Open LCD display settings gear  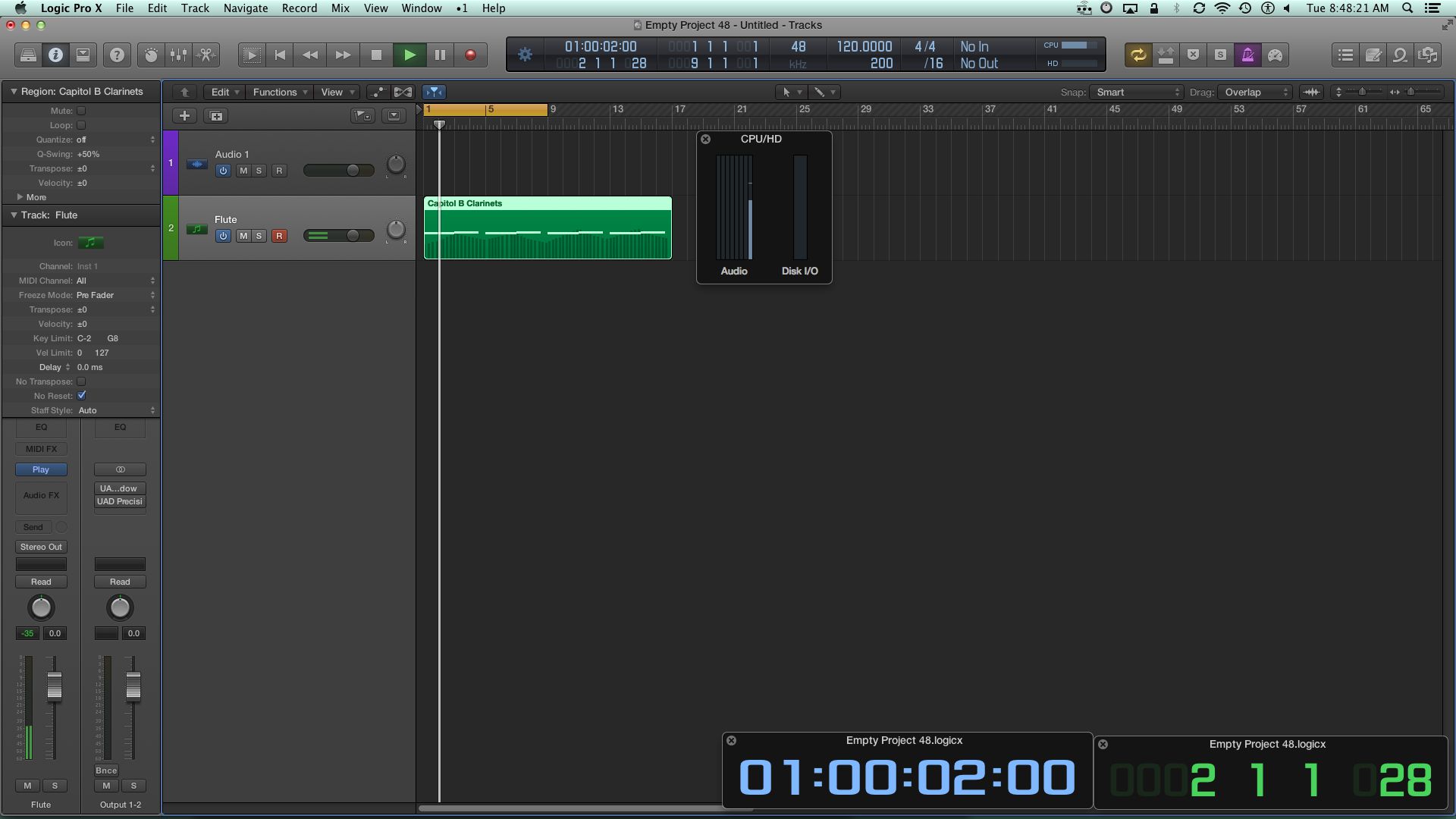(x=525, y=55)
